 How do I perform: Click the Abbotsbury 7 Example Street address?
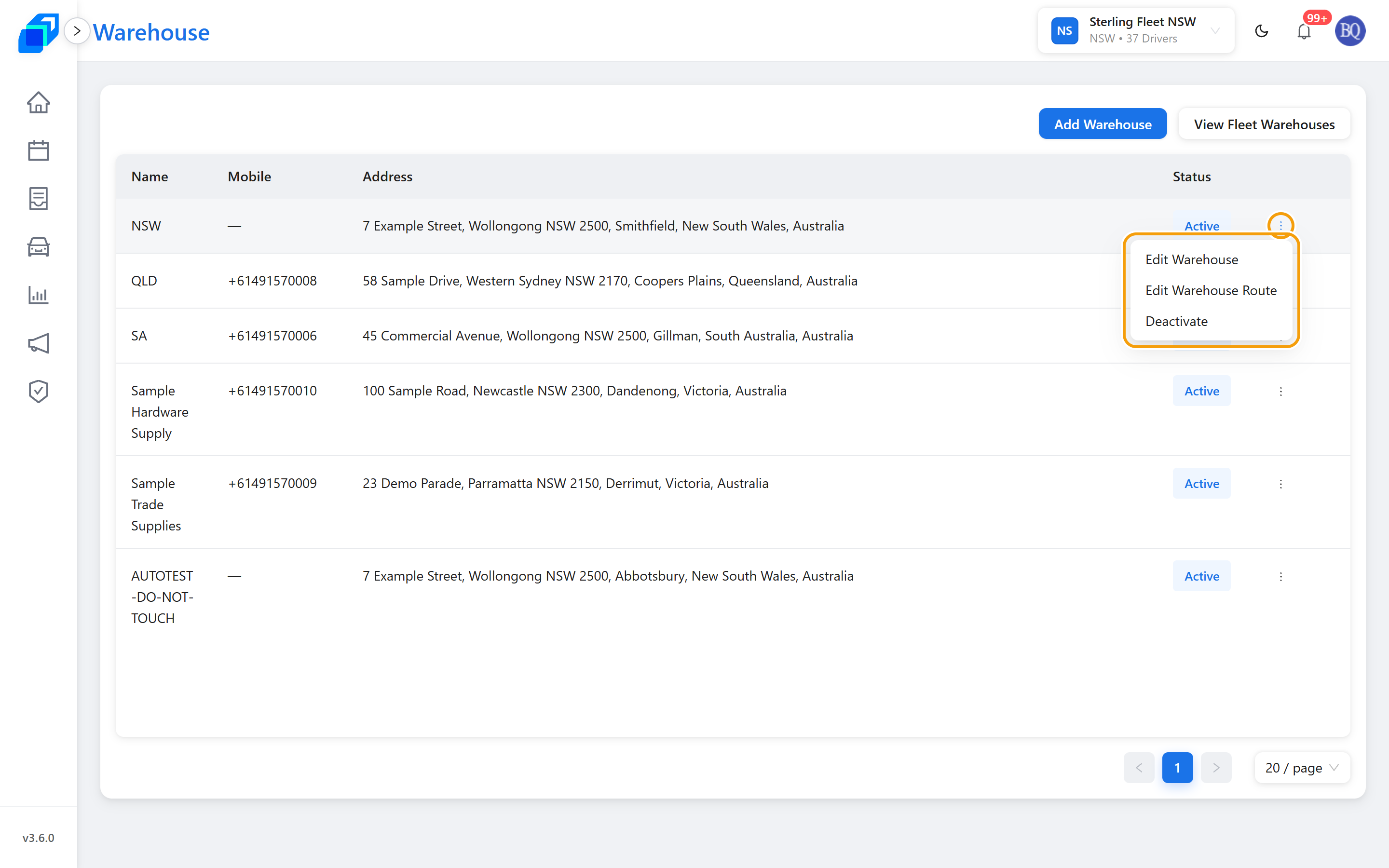point(608,576)
